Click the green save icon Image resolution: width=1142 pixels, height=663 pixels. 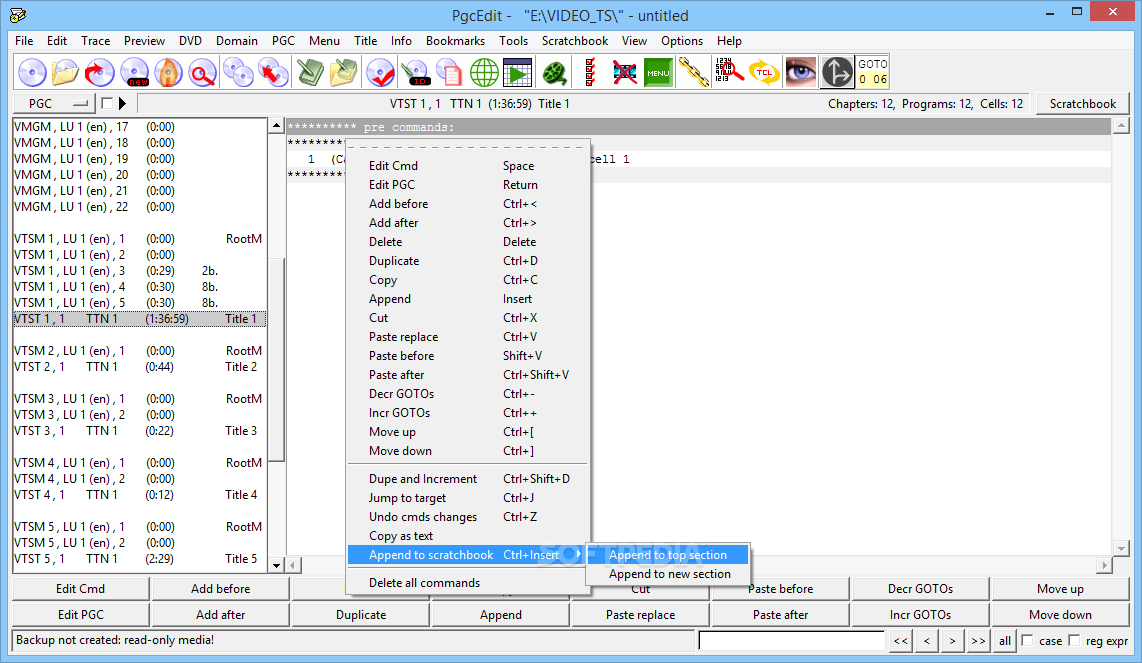tap(310, 72)
